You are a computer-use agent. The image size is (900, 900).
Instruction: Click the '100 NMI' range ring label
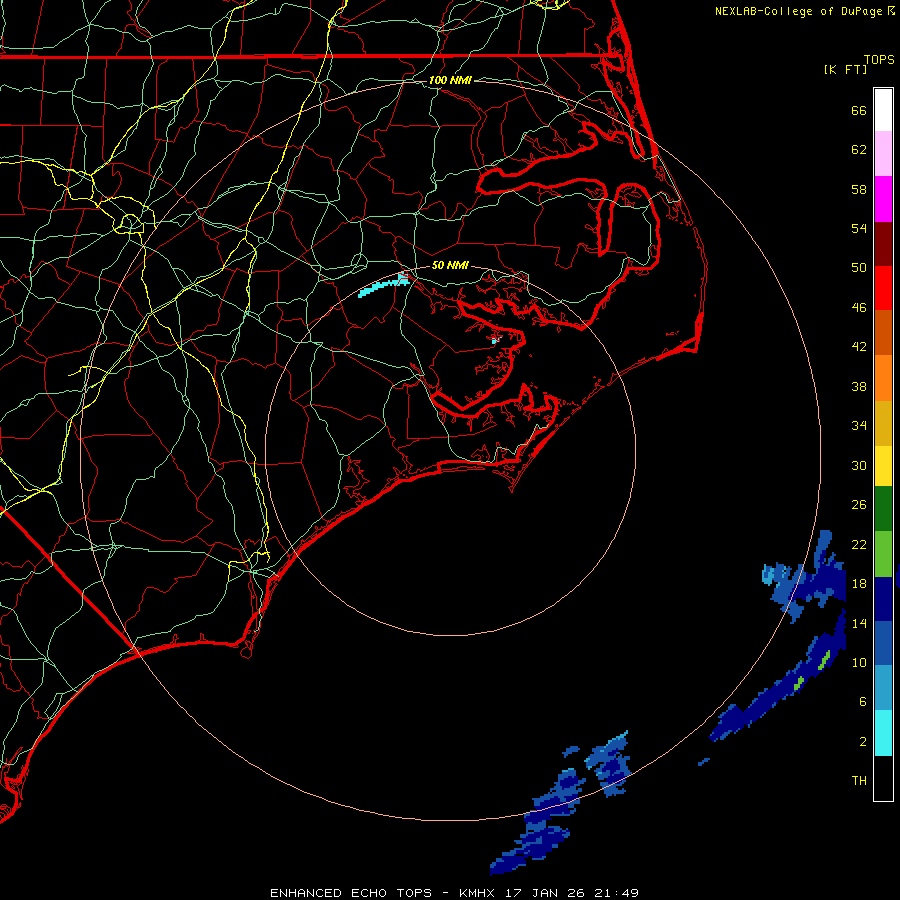[450, 80]
